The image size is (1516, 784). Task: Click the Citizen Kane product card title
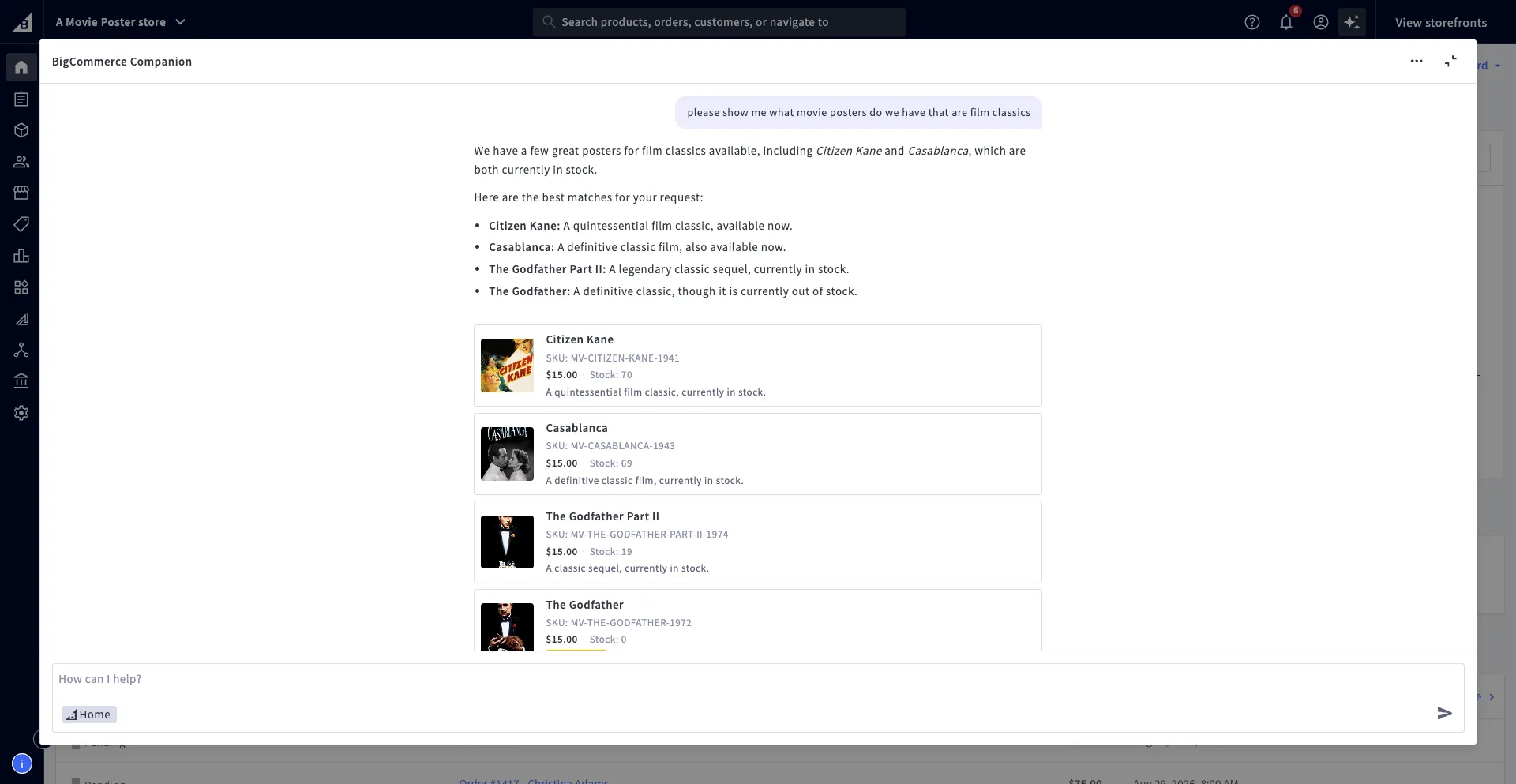coord(580,339)
